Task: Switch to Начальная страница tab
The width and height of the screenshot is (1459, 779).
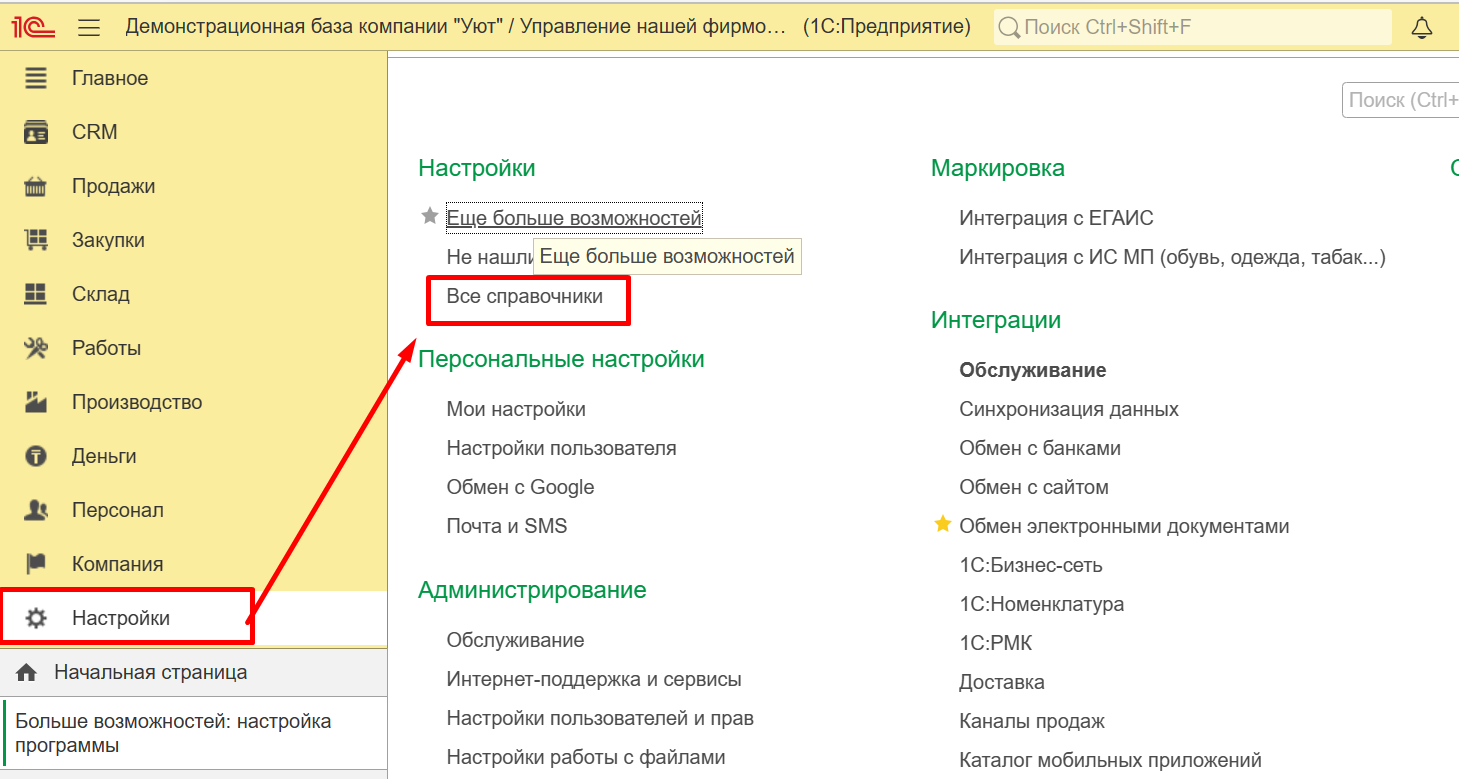Action: tap(150, 672)
